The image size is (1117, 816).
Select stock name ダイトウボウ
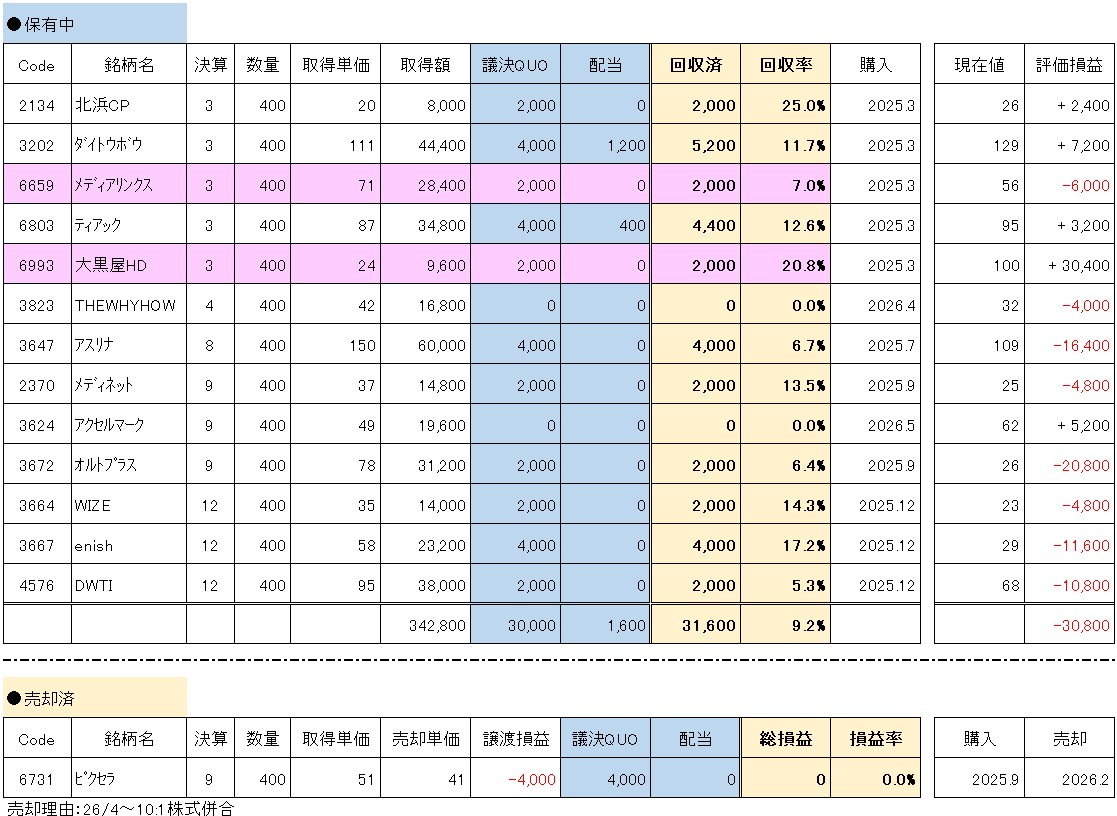point(108,145)
